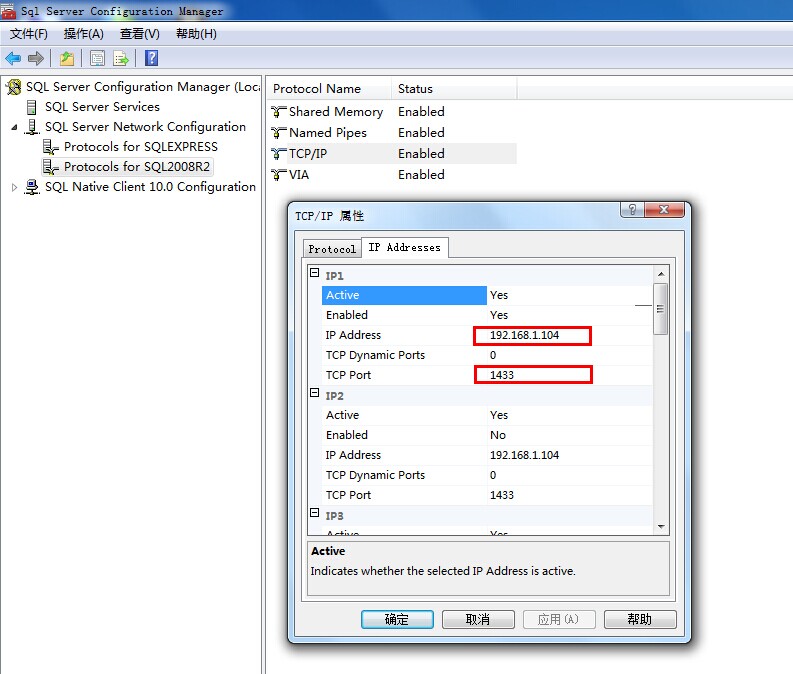This screenshot has height=674, width=793.
Task: Select the IP1 Enabled property label
Action: click(347, 315)
